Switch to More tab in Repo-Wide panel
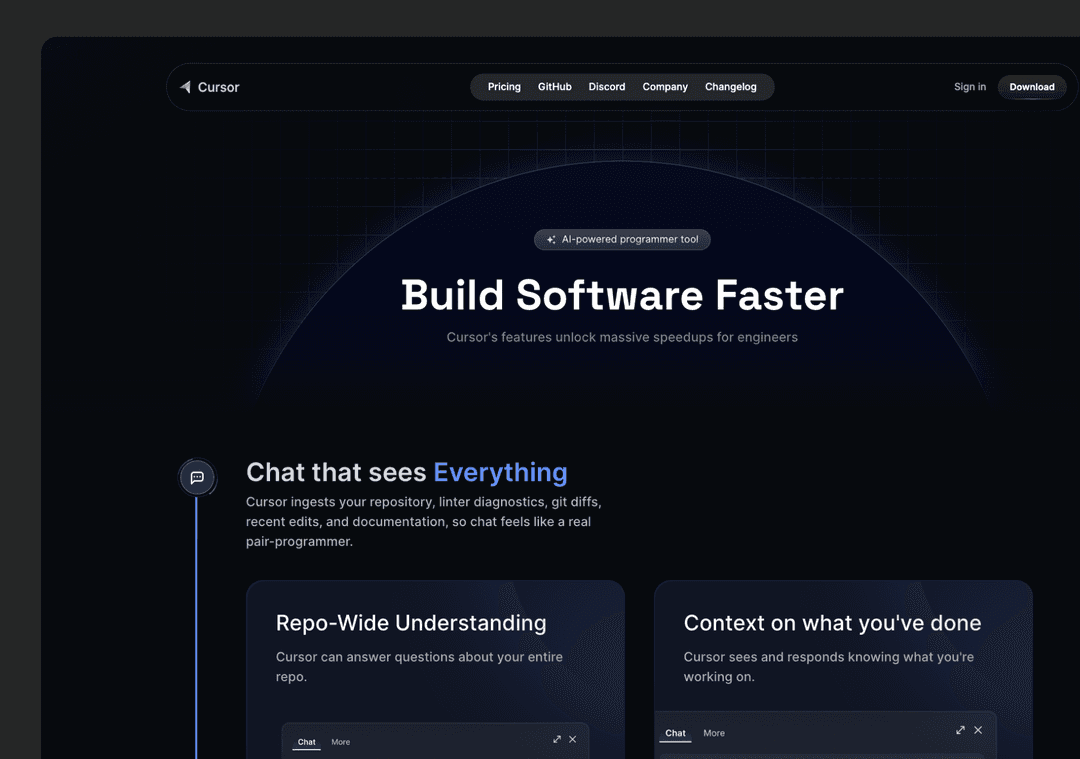The image size is (1080, 759). (341, 742)
